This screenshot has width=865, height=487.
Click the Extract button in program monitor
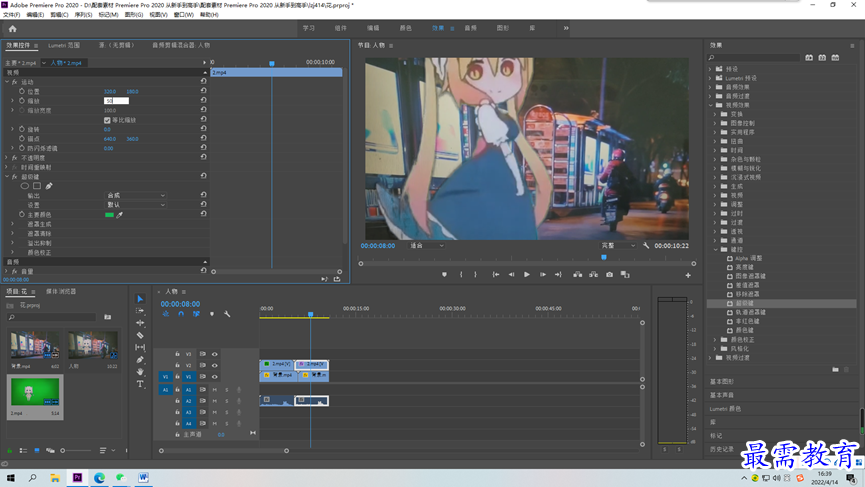pos(594,275)
